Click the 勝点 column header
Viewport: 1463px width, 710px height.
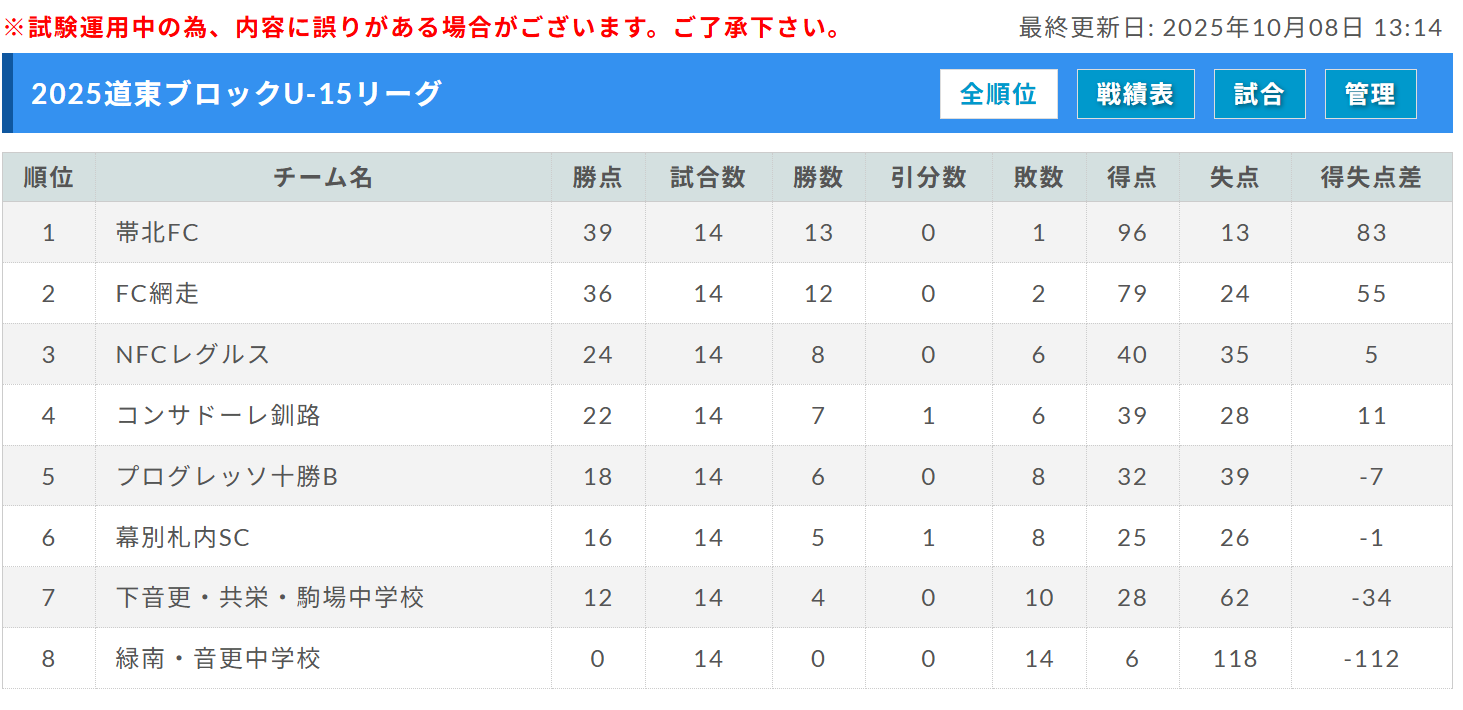pyautogui.click(x=597, y=178)
